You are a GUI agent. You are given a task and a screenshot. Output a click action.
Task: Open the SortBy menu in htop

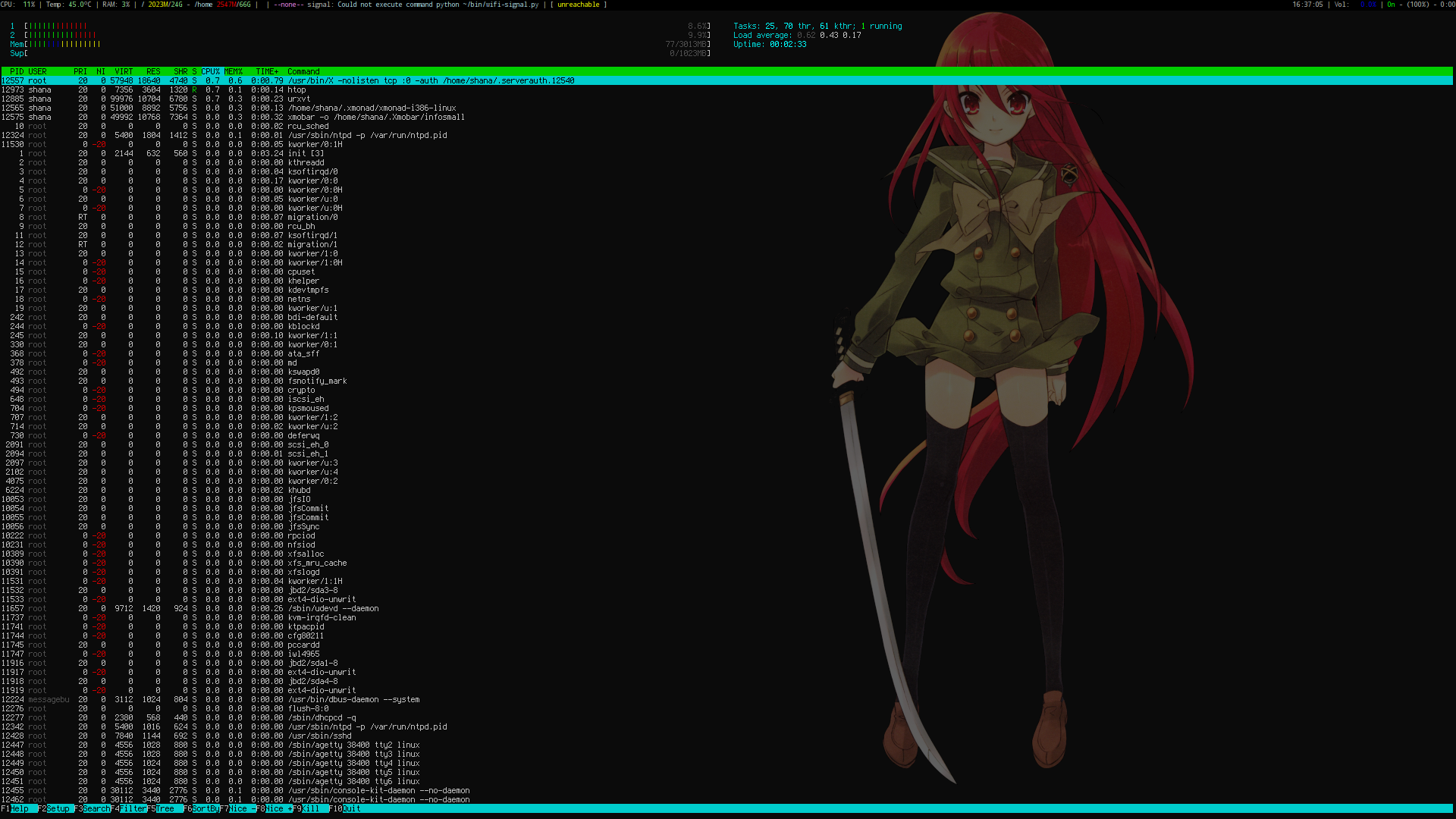coord(201,808)
